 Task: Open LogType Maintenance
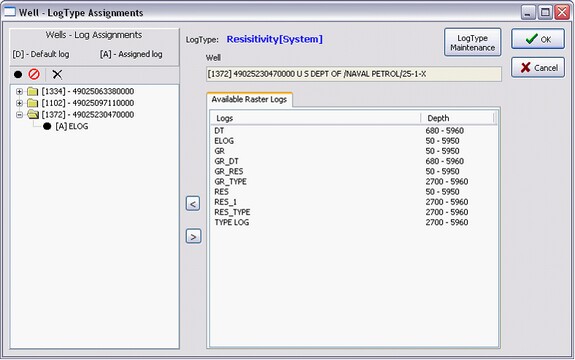click(x=473, y=43)
